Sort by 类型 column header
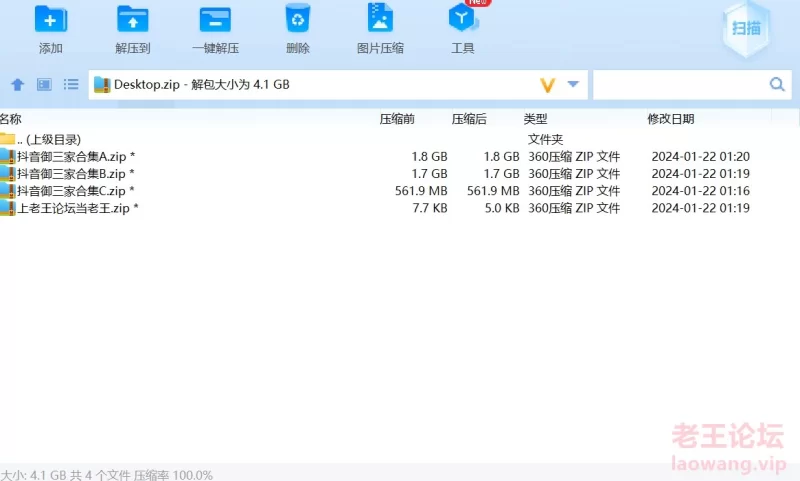 click(535, 119)
